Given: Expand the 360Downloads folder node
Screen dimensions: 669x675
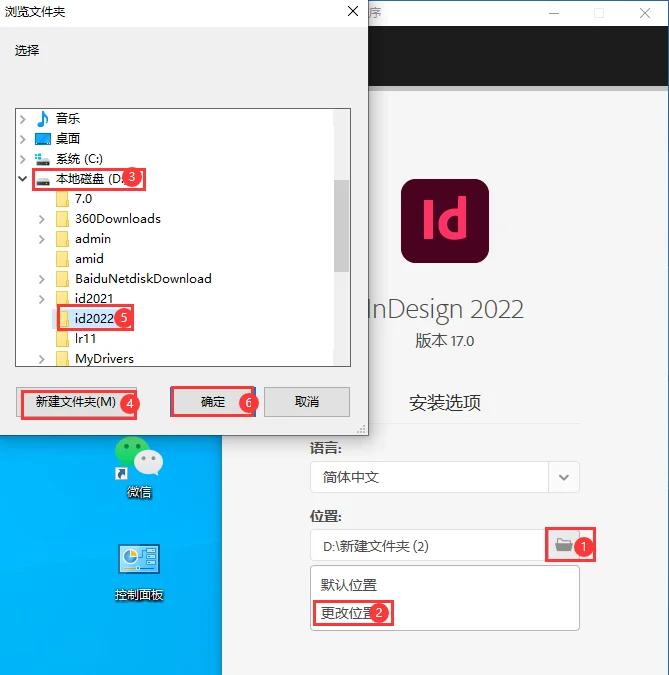Looking at the screenshot, I should point(42,219).
